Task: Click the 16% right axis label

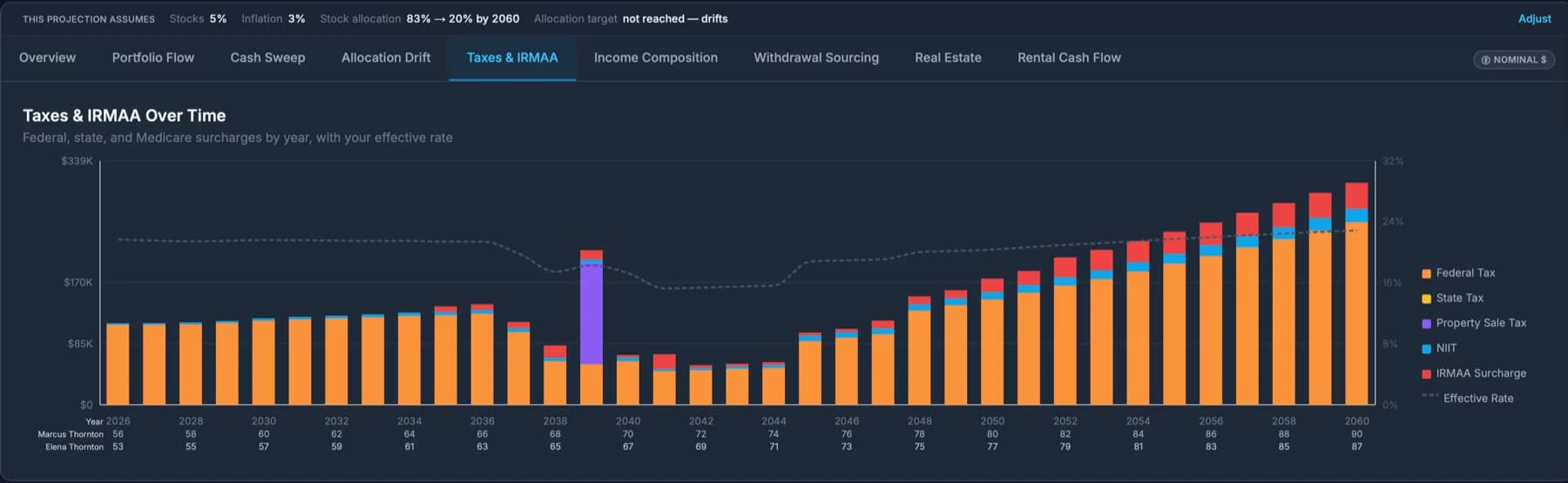Action: click(x=1393, y=283)
